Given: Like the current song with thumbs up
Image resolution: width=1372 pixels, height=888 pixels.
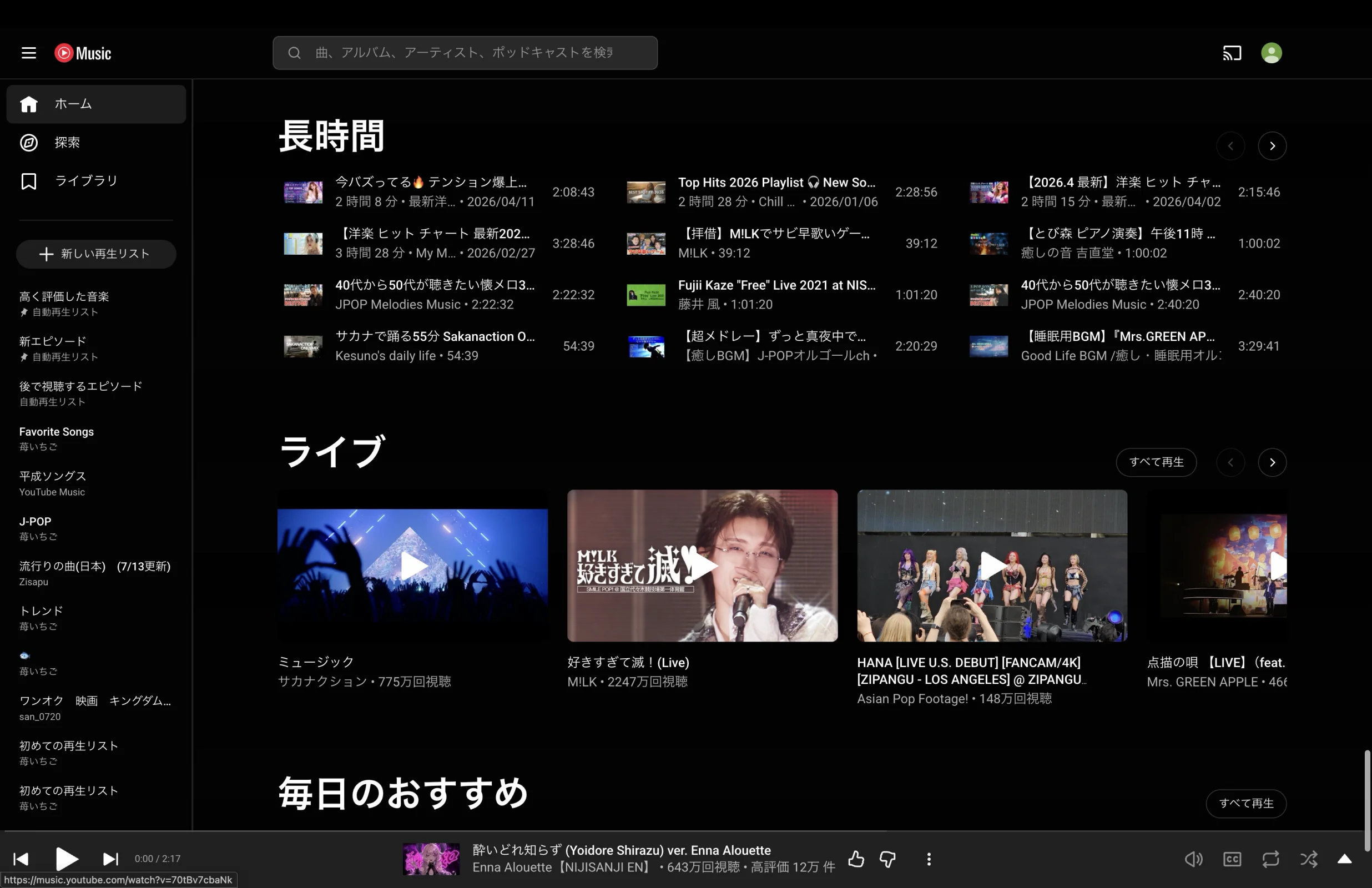Looking at the screenshot, I should [x=856, y=859].
